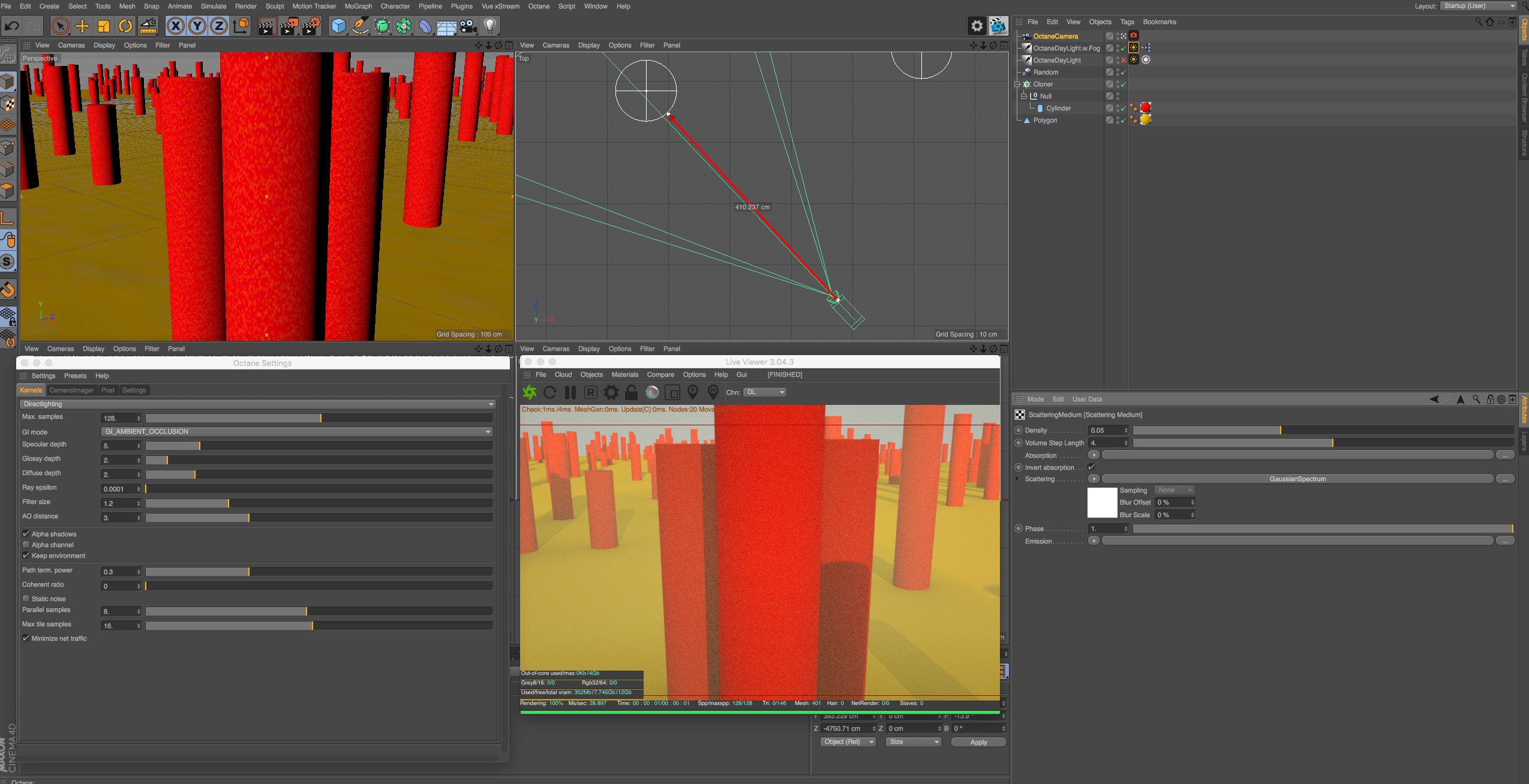The height and width of the screenshot is (784, 1529).
Task: Toggle Live Viewer lock resolution padlock
Action: click(631, 392)
